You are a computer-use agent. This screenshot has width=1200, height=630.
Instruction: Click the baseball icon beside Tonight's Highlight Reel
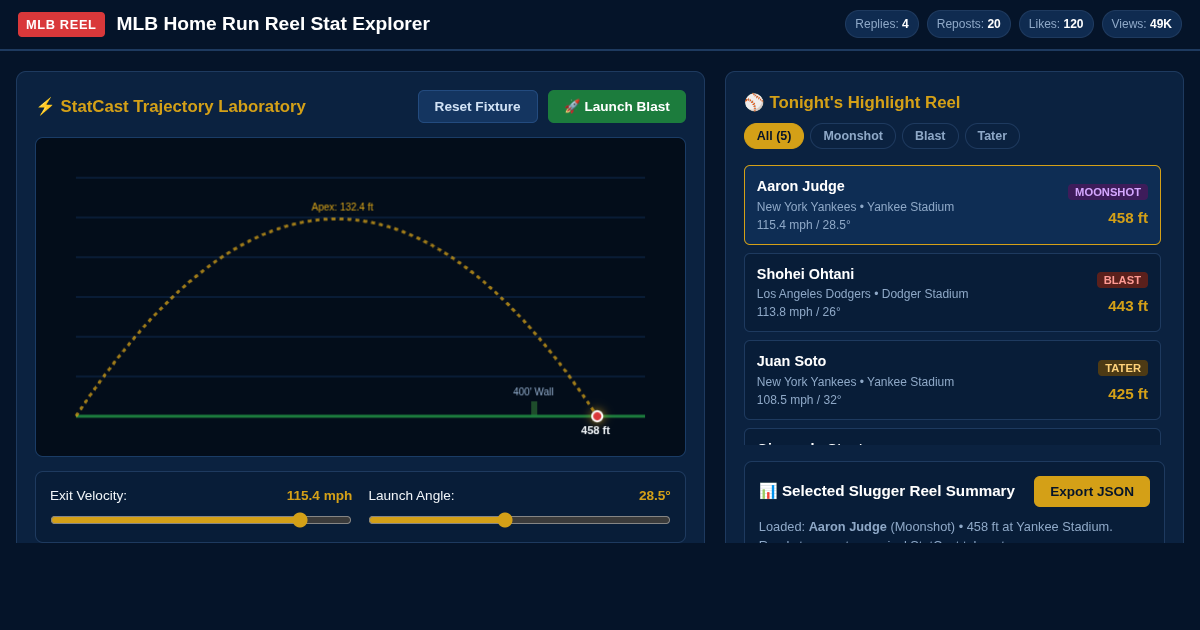click(754, 102)
